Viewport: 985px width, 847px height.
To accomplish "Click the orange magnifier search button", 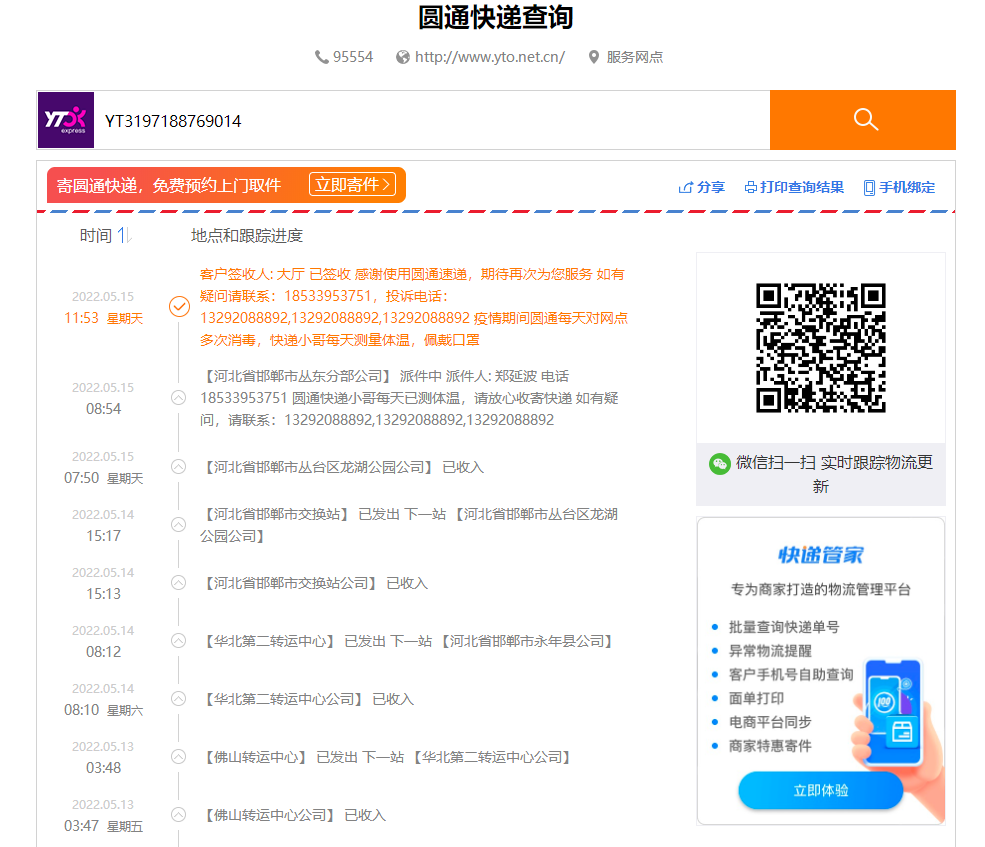I will [863, 120].
